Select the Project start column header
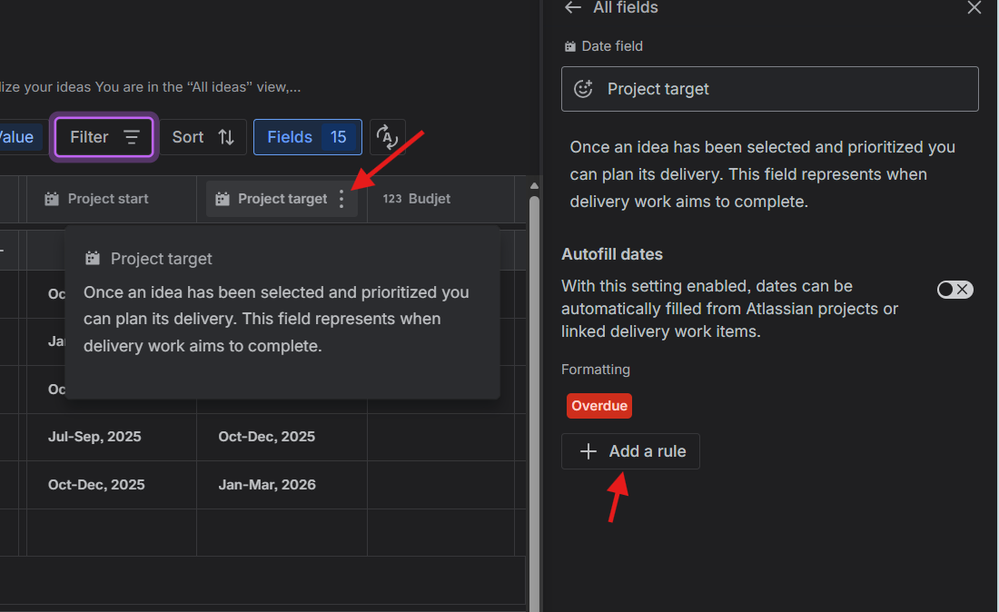 pos(111,199)
